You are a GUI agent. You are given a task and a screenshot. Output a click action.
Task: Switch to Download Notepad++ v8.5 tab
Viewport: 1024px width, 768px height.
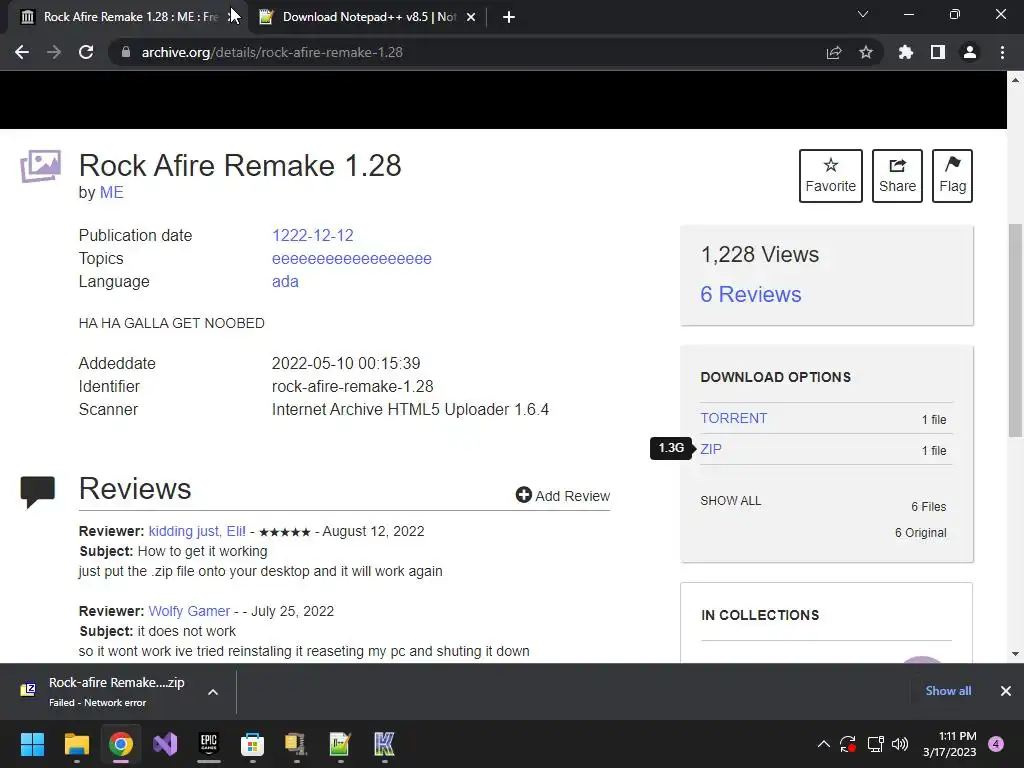369,17
